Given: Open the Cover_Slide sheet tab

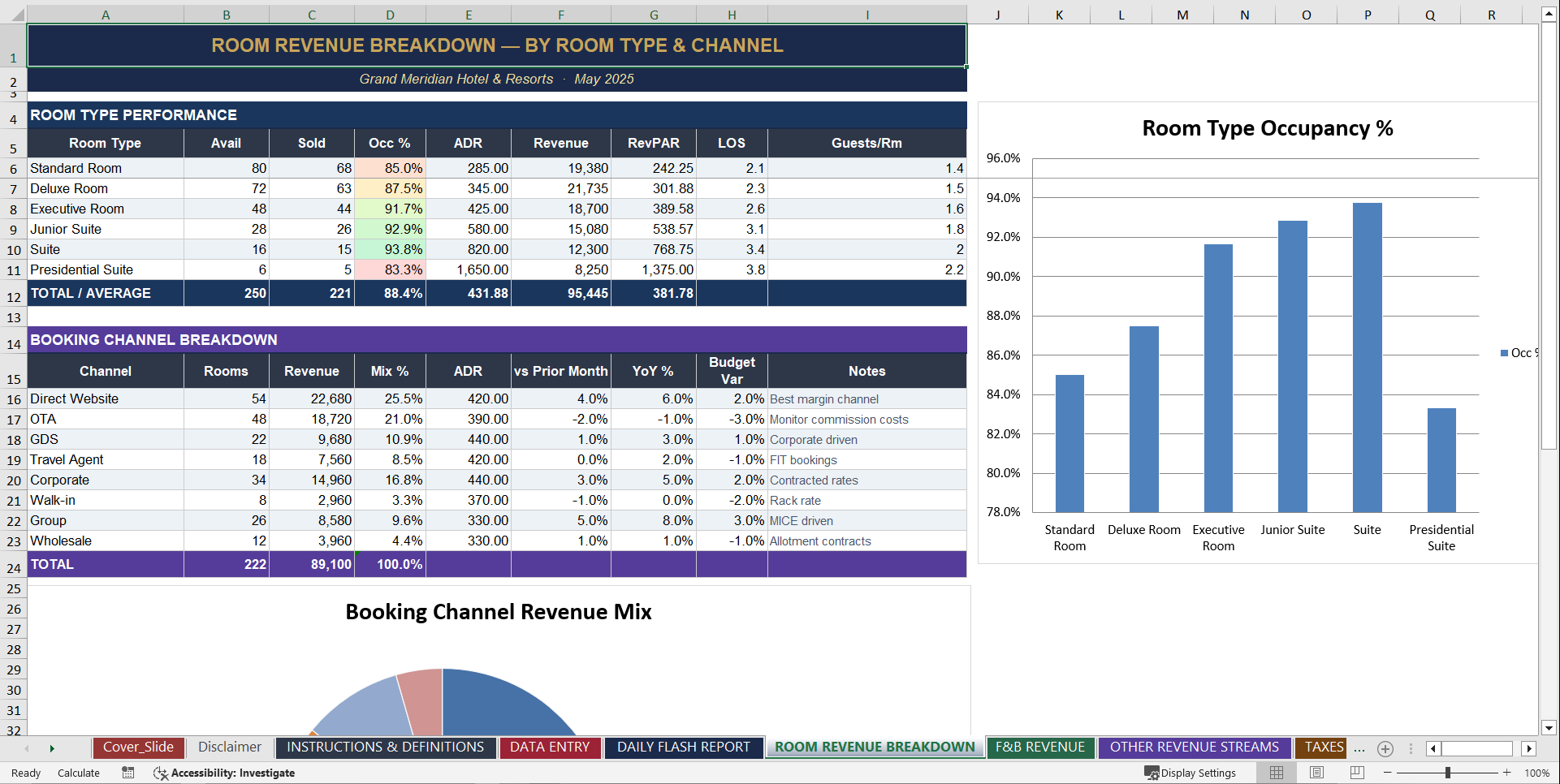Looking at the screenshot, I should (138, 747).
